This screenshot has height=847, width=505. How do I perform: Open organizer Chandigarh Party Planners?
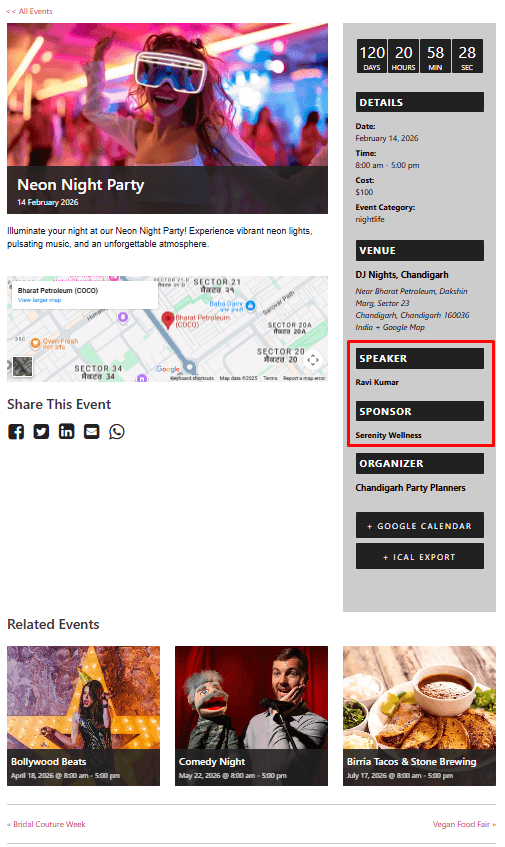click(x=410, y=488)
